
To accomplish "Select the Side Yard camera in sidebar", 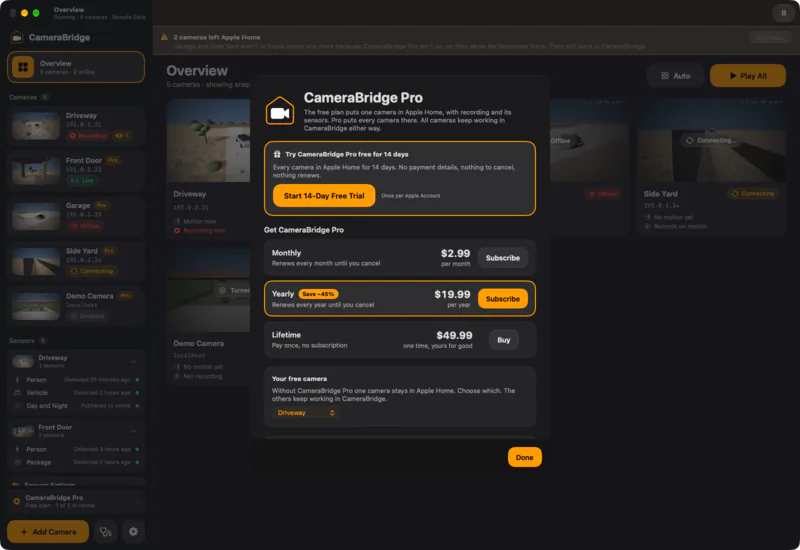I will pos(76,261).
